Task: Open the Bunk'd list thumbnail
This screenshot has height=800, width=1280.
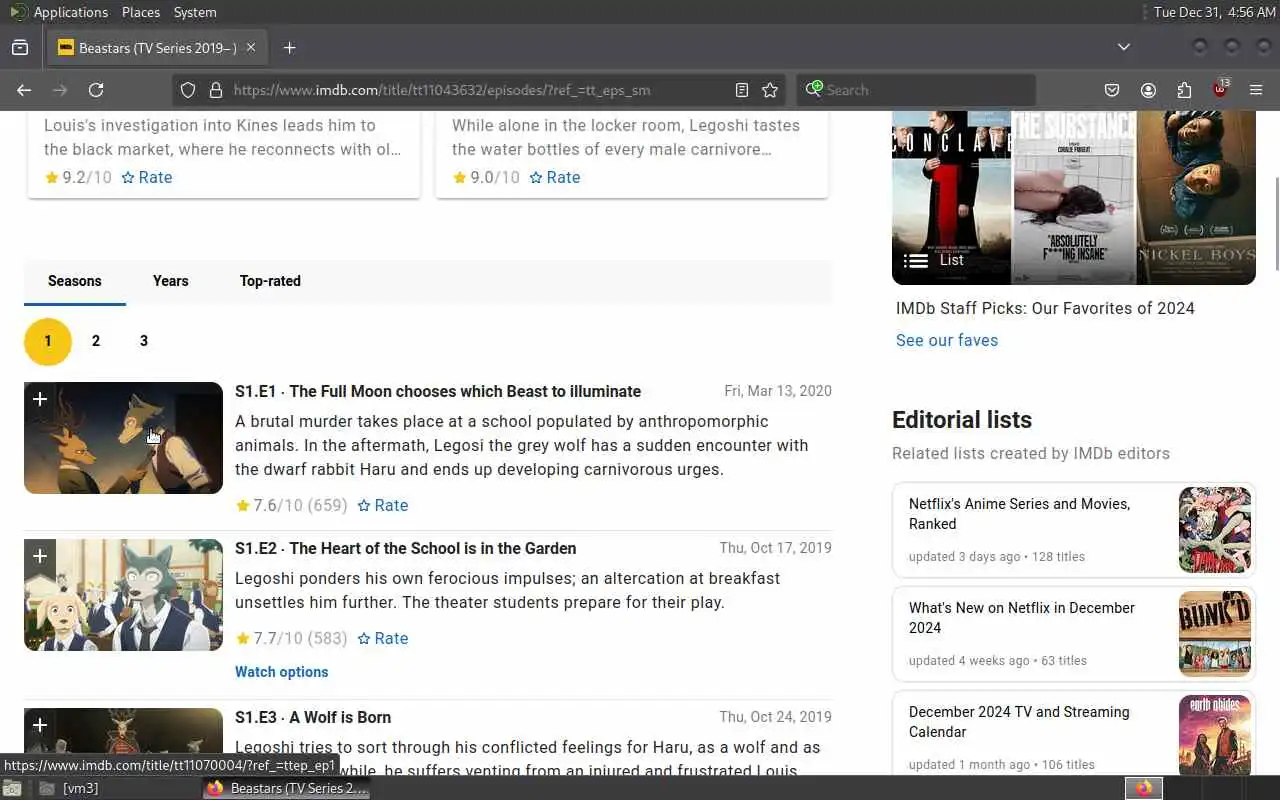Action: pos(1215,634)
